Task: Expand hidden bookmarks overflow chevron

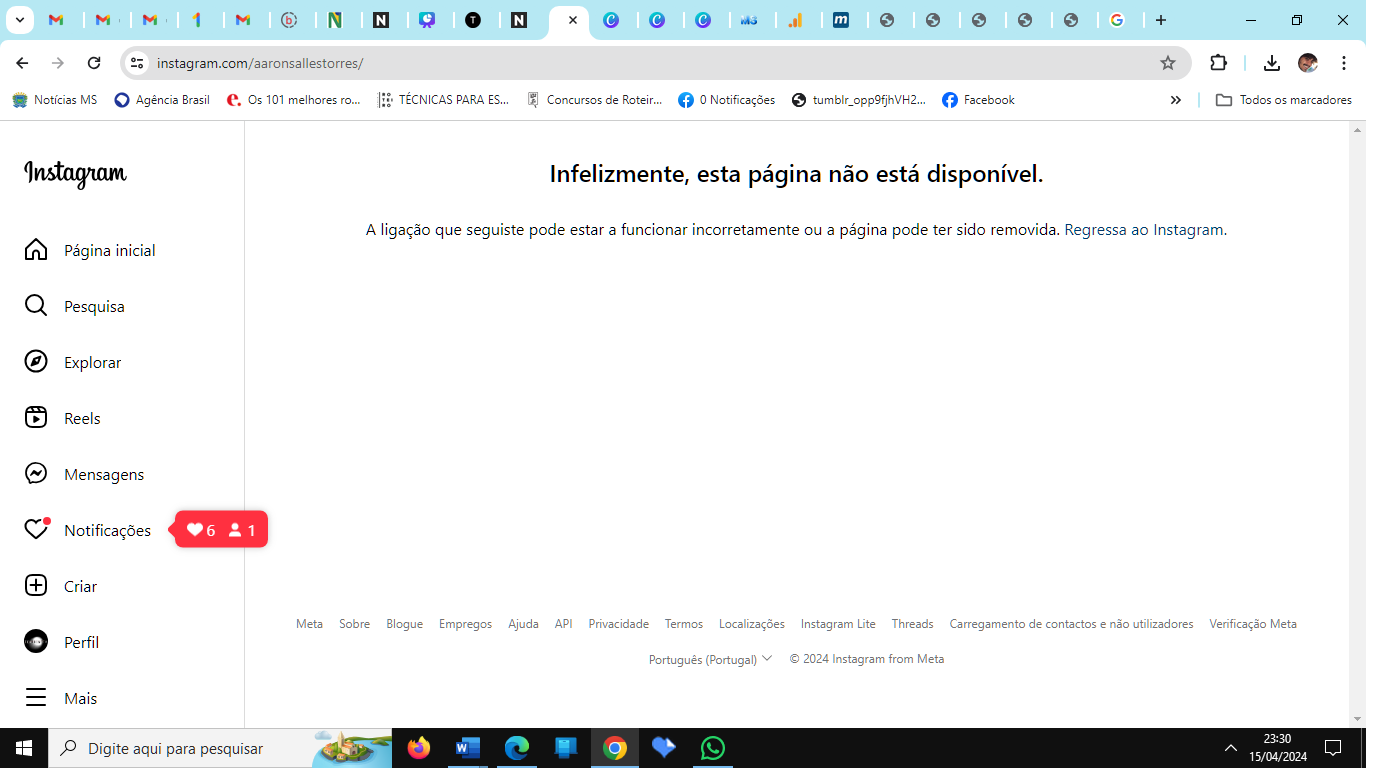Action: click(1176, 100)
